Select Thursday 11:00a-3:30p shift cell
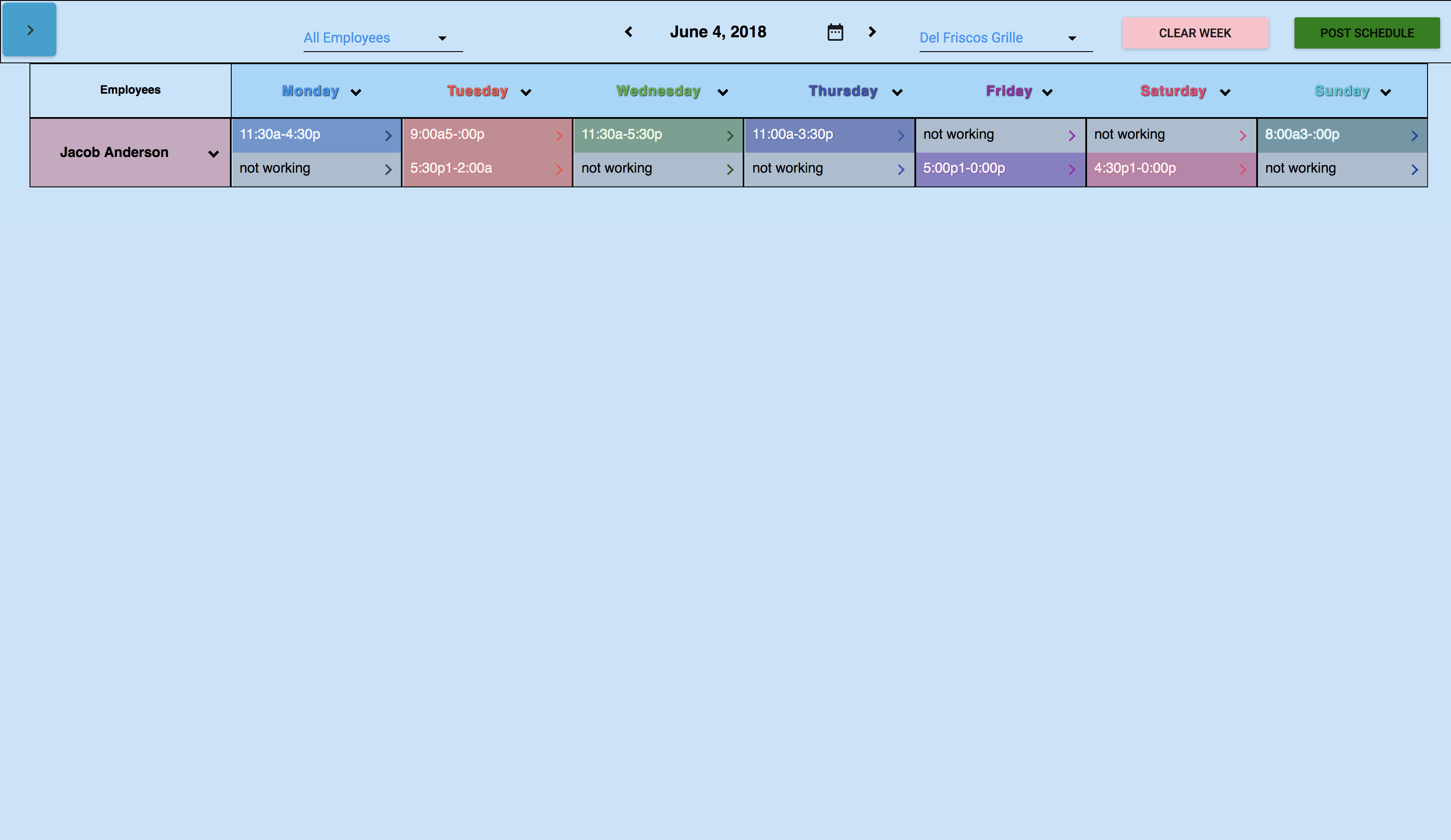The width and height of the screenshot is (1451, 840). [x=822, y=135]
